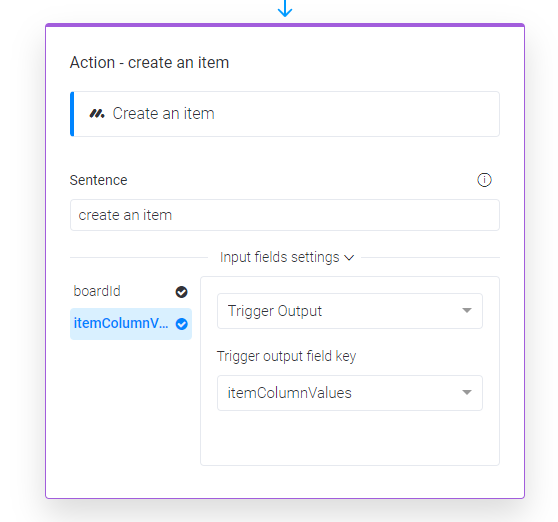Click the Input fields settings label
The width and height of the screenshot is (558, 522).
point(279,257)
